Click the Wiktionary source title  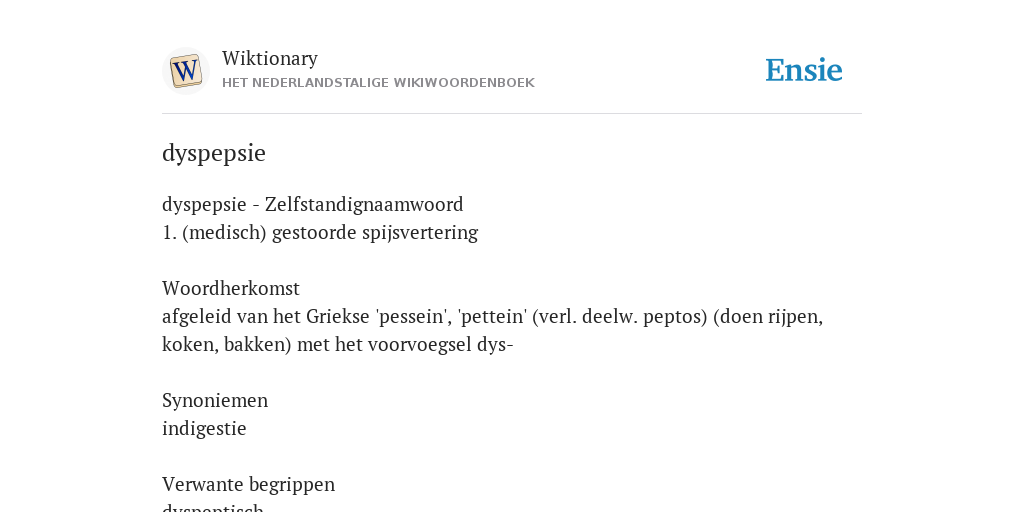[270, 58]
